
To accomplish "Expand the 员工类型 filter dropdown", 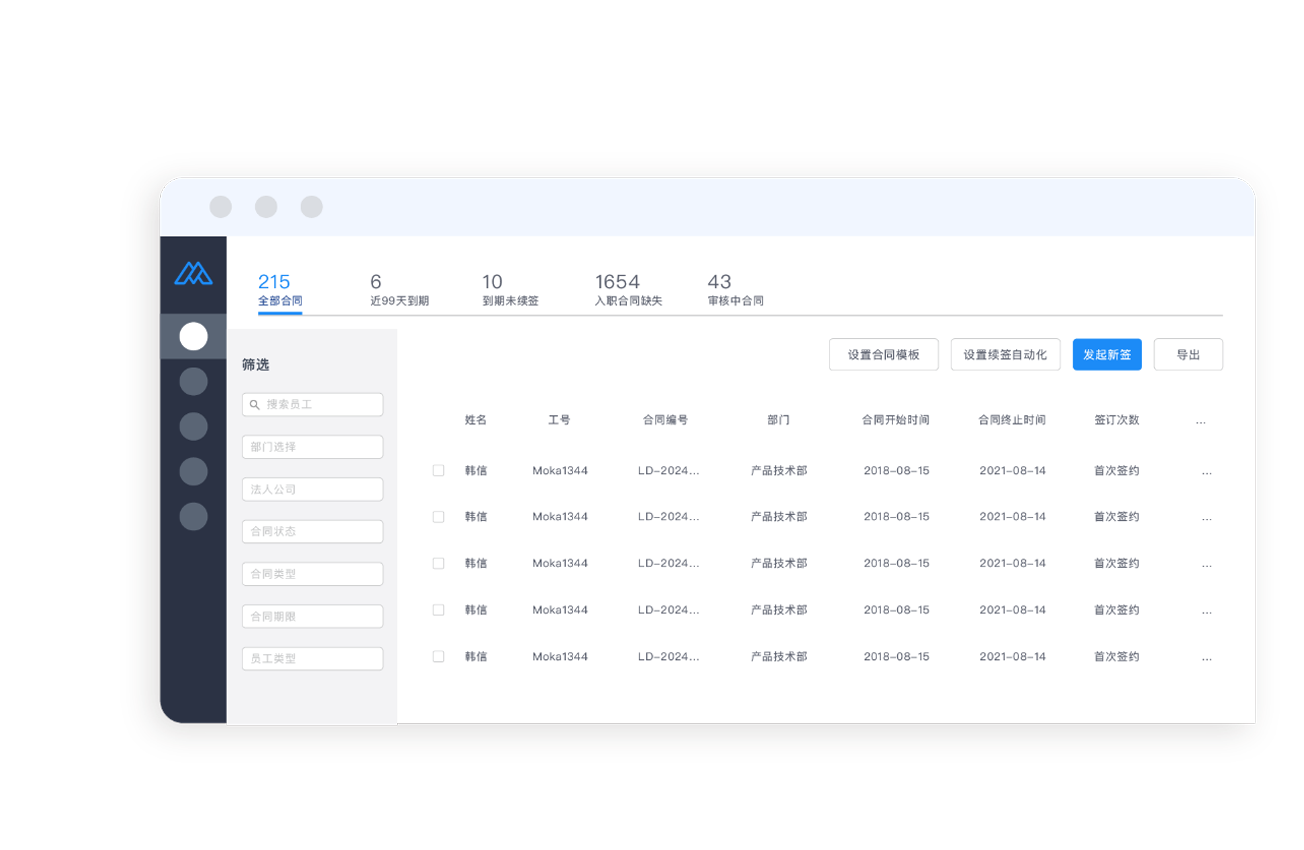I will [312, 659].
